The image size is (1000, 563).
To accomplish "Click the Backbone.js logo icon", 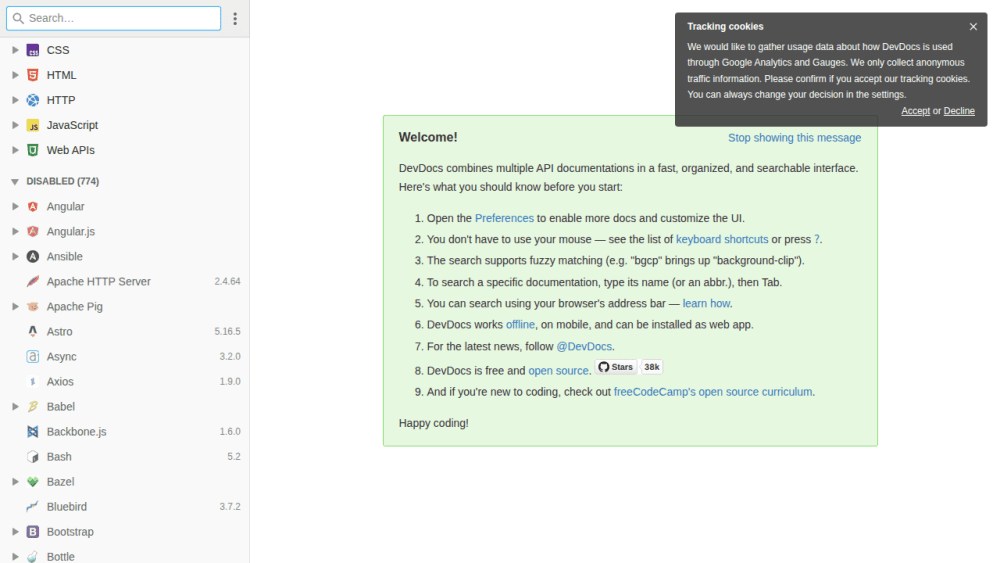I will click(33, 432).
